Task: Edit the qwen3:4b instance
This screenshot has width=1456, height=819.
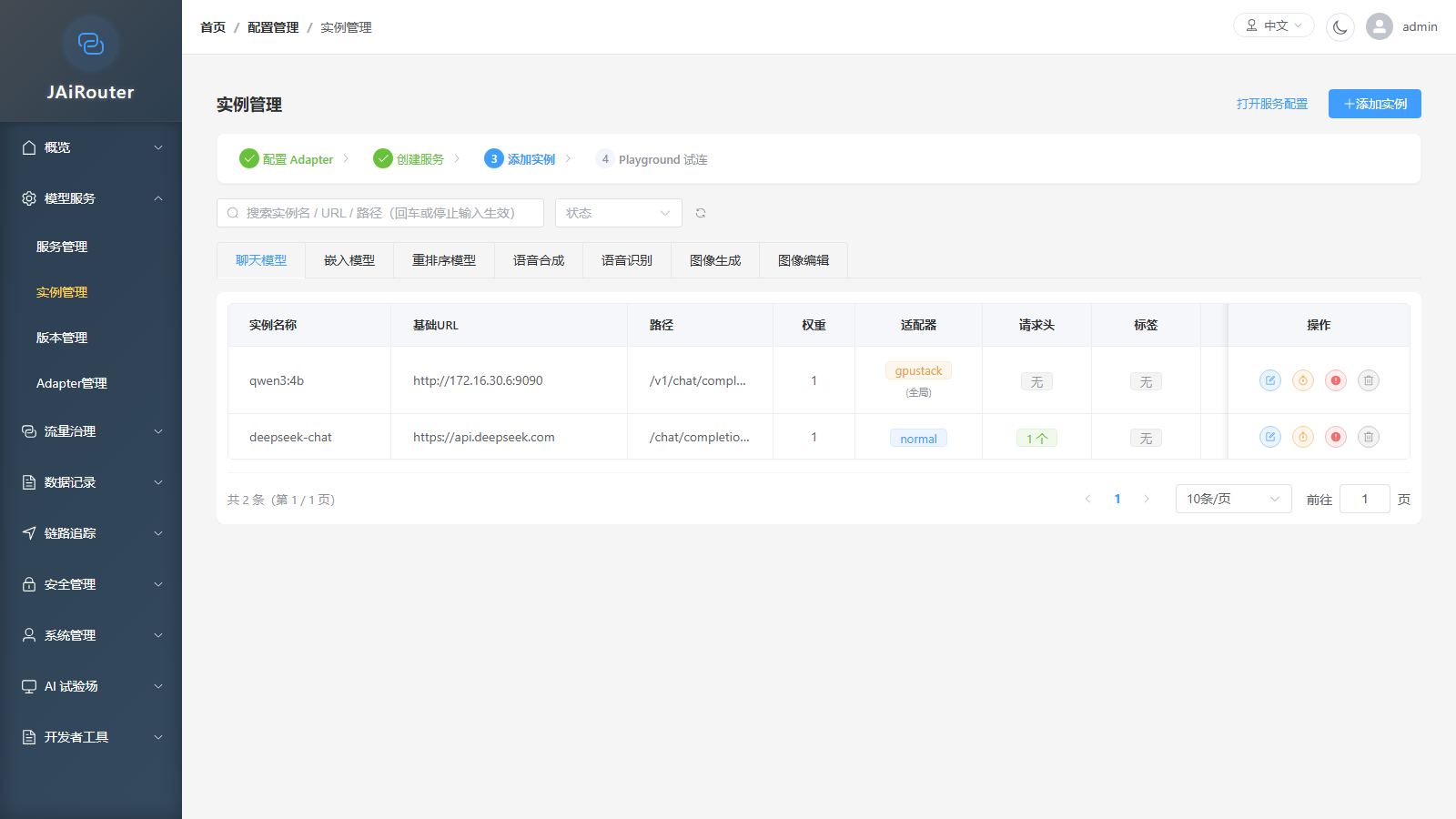Action: (x=1270, y=380)
